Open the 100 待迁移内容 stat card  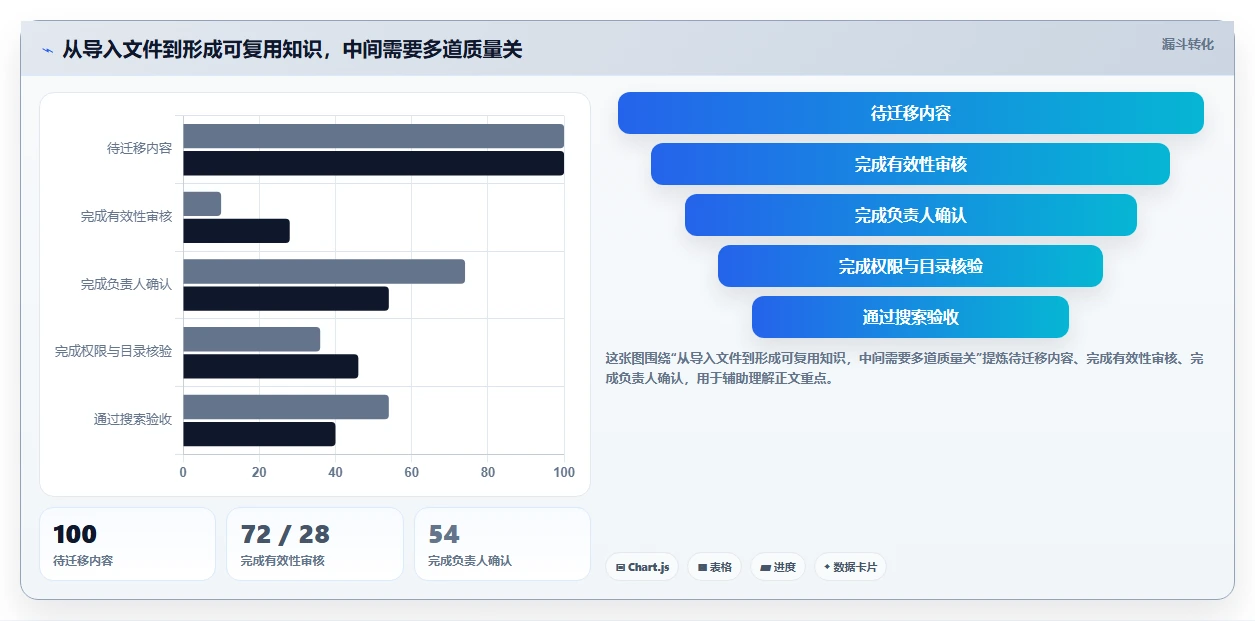pyautogui.click(x=127, y=544)
